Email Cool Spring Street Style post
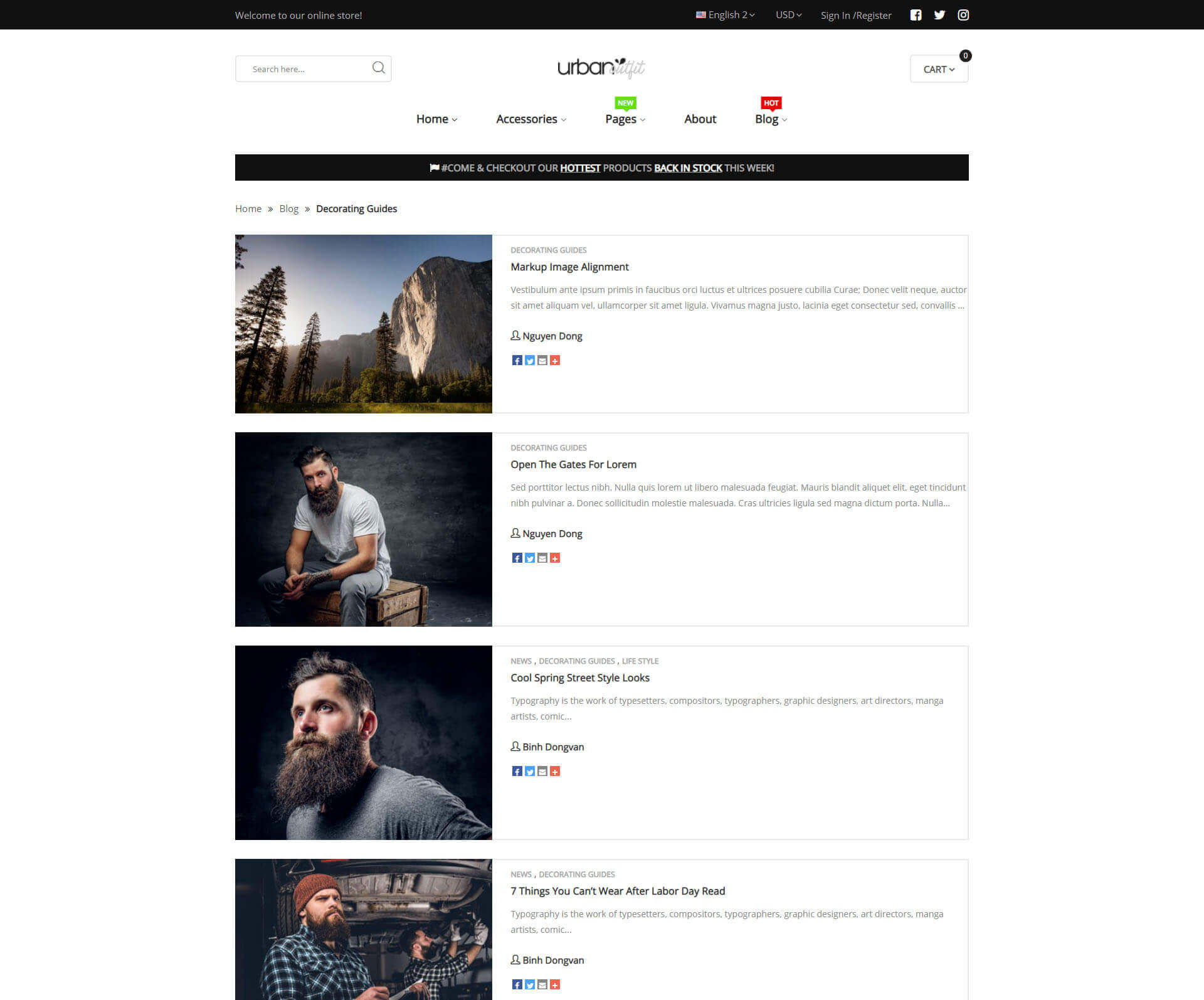Viewport: 1204px width, 1000px height. (x=542, y=771)
